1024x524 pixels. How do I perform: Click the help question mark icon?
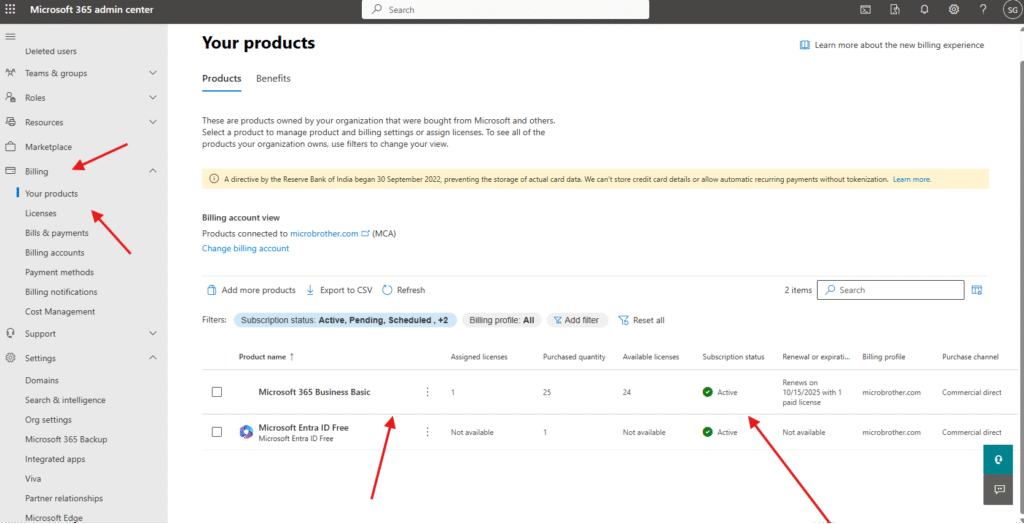(983, 9)
